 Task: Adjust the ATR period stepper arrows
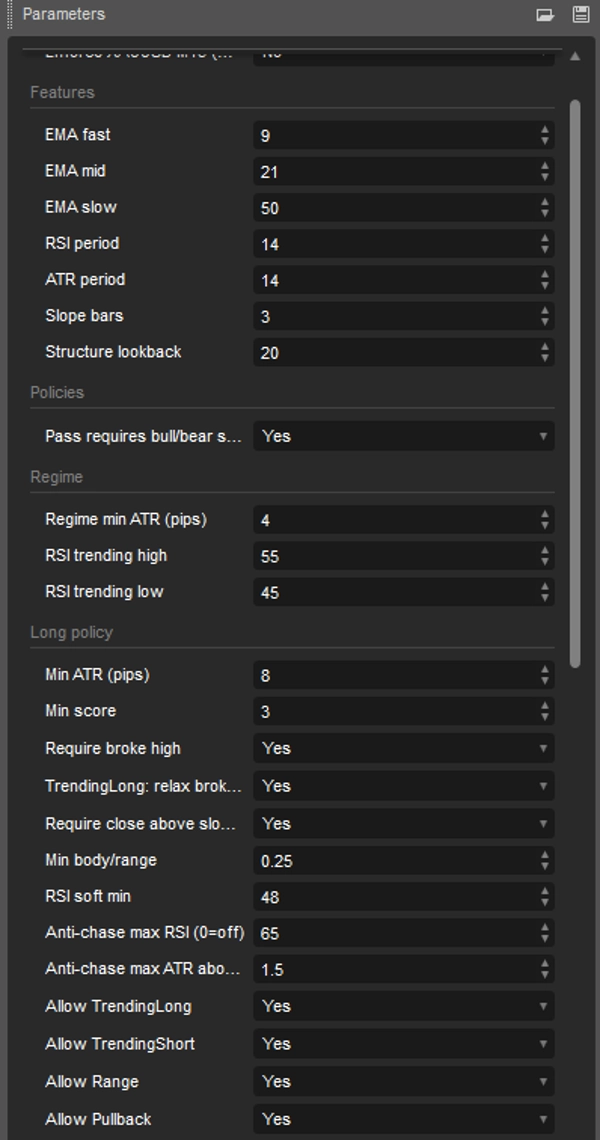(545, 280)
